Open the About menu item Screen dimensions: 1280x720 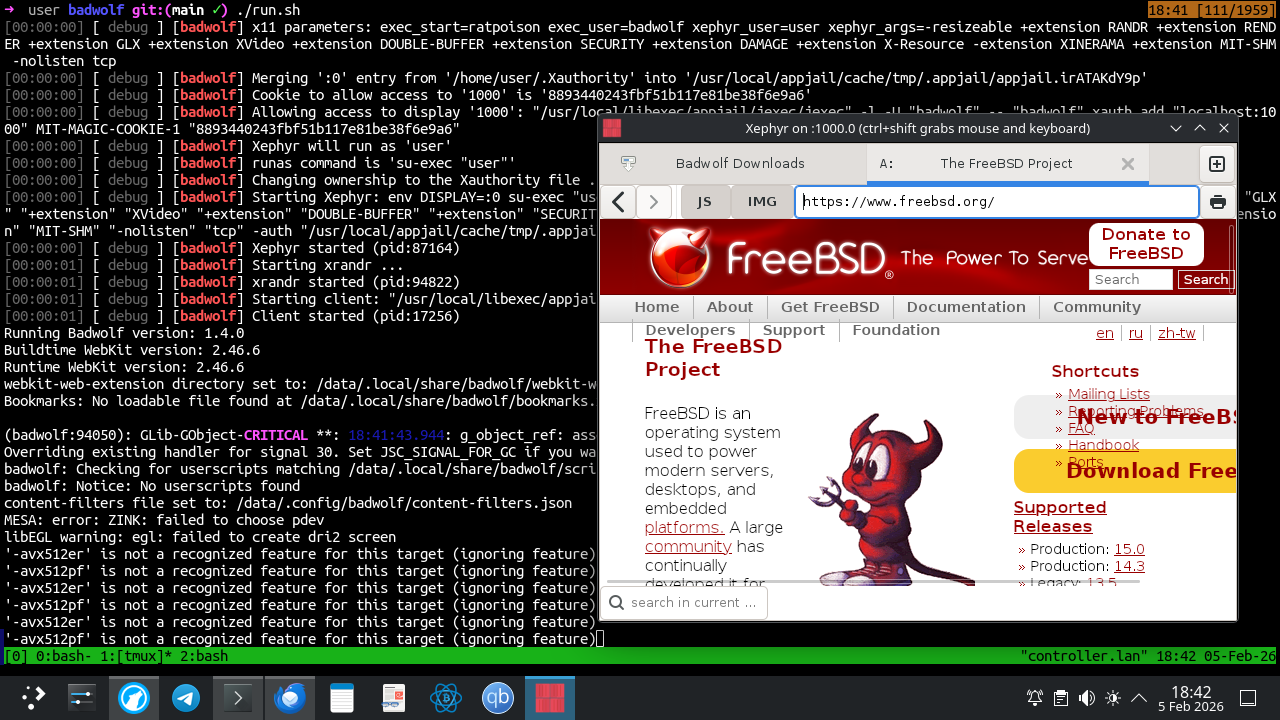point(730,307)
